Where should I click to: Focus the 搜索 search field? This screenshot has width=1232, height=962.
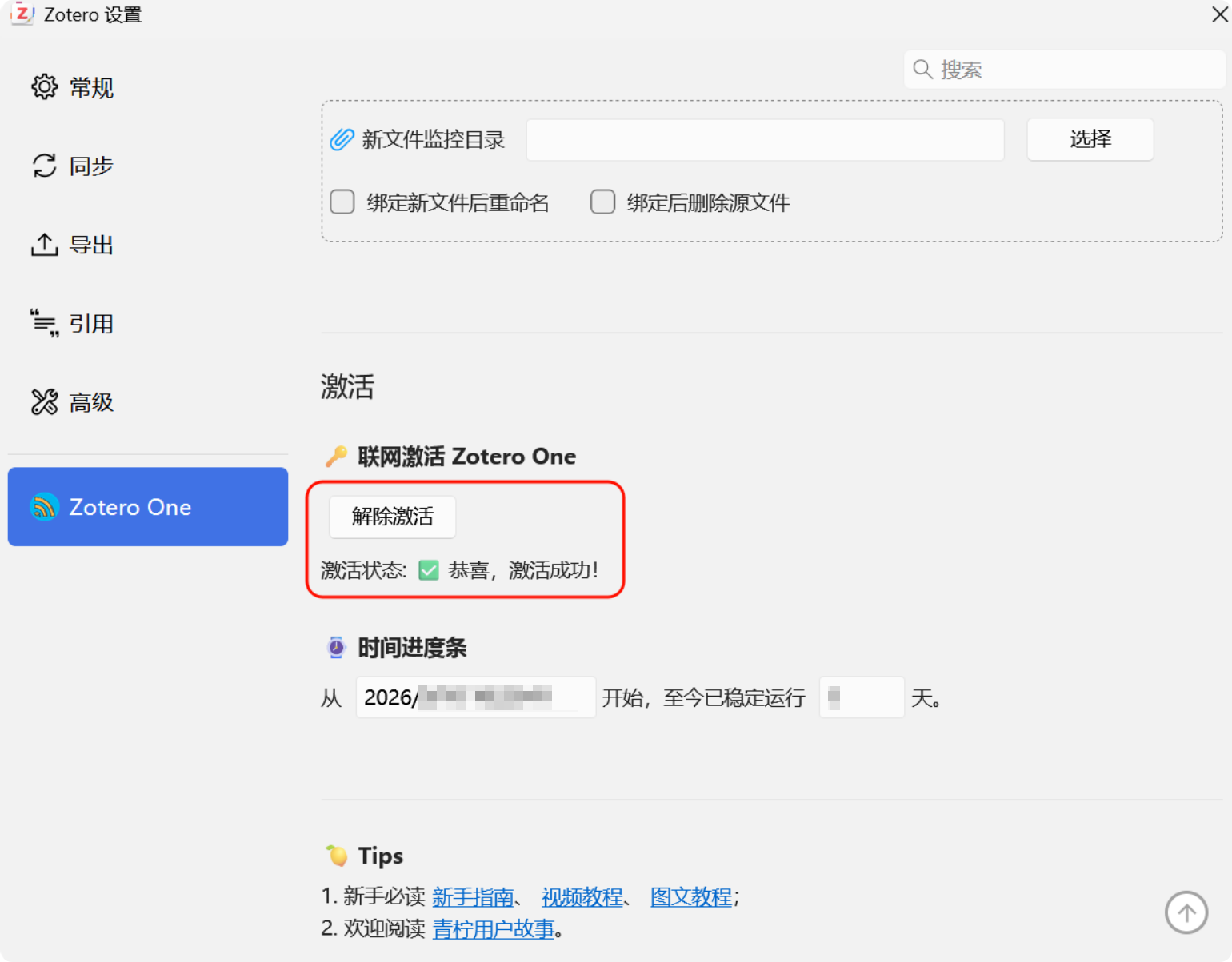pyautogui.click(x=1065, y=70)
